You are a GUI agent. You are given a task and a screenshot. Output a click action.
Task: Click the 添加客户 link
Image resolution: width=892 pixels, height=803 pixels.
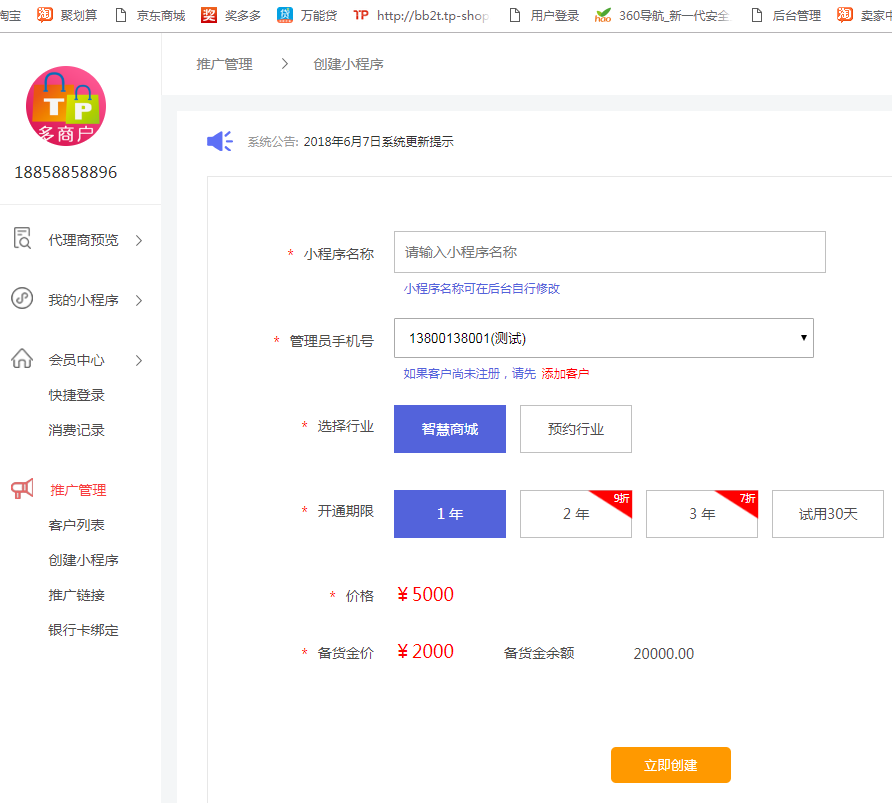(x=565, y=374)
